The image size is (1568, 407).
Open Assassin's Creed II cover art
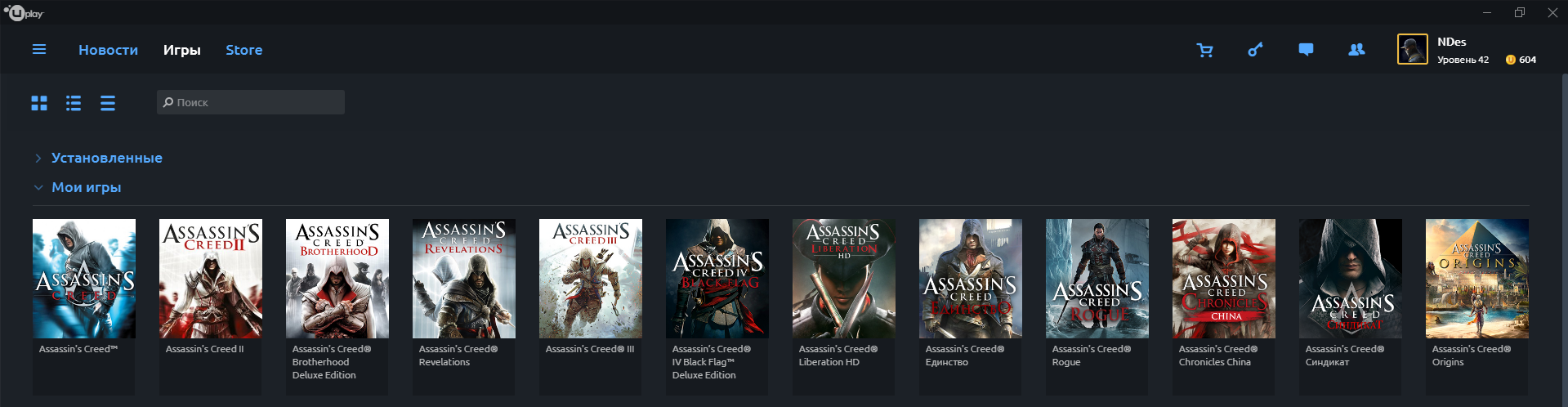211,279
